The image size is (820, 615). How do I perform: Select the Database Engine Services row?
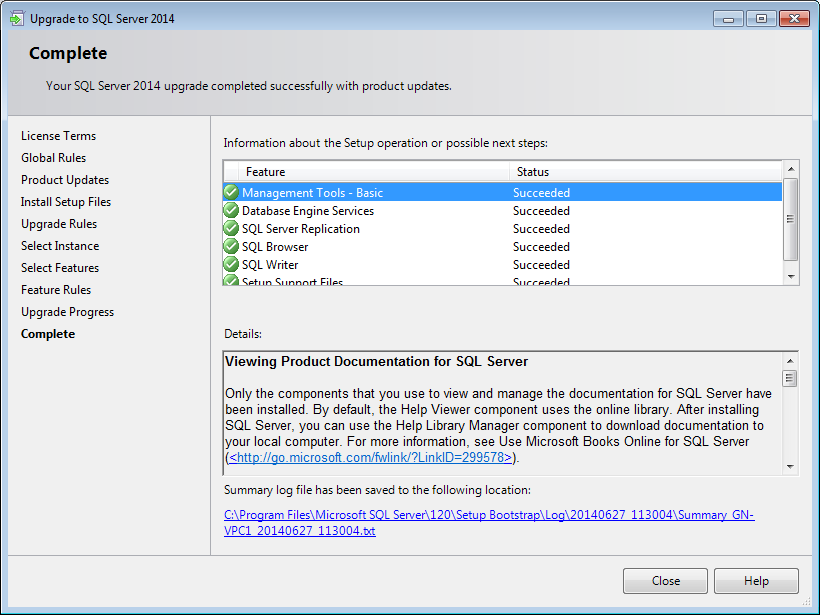503,211
